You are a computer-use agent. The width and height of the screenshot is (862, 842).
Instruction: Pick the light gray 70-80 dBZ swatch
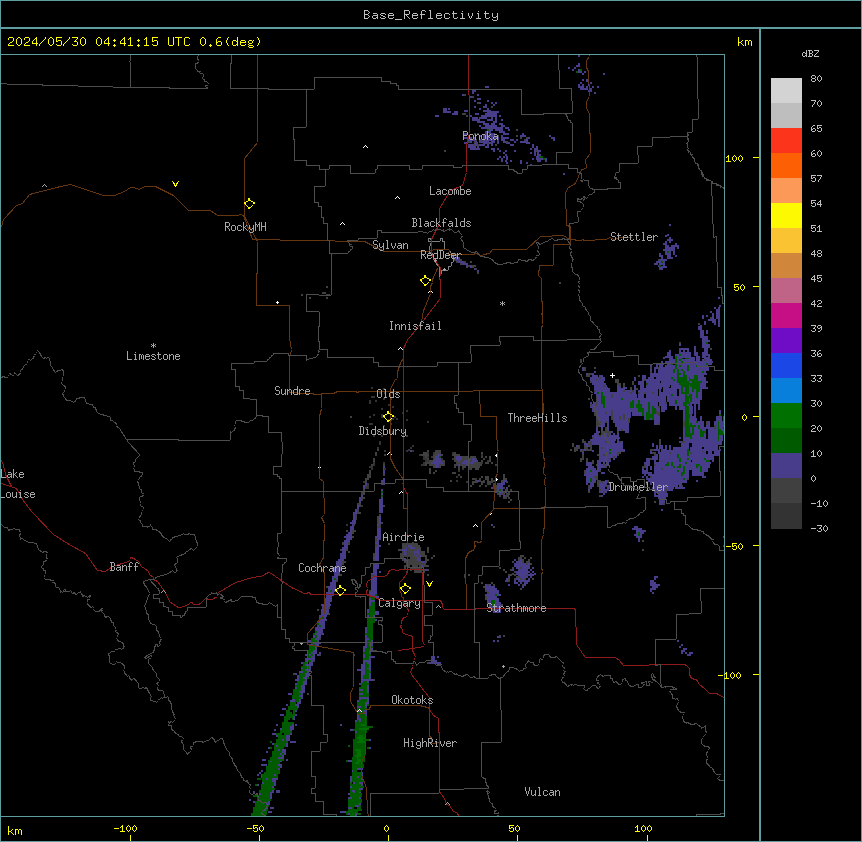(786, 91)
